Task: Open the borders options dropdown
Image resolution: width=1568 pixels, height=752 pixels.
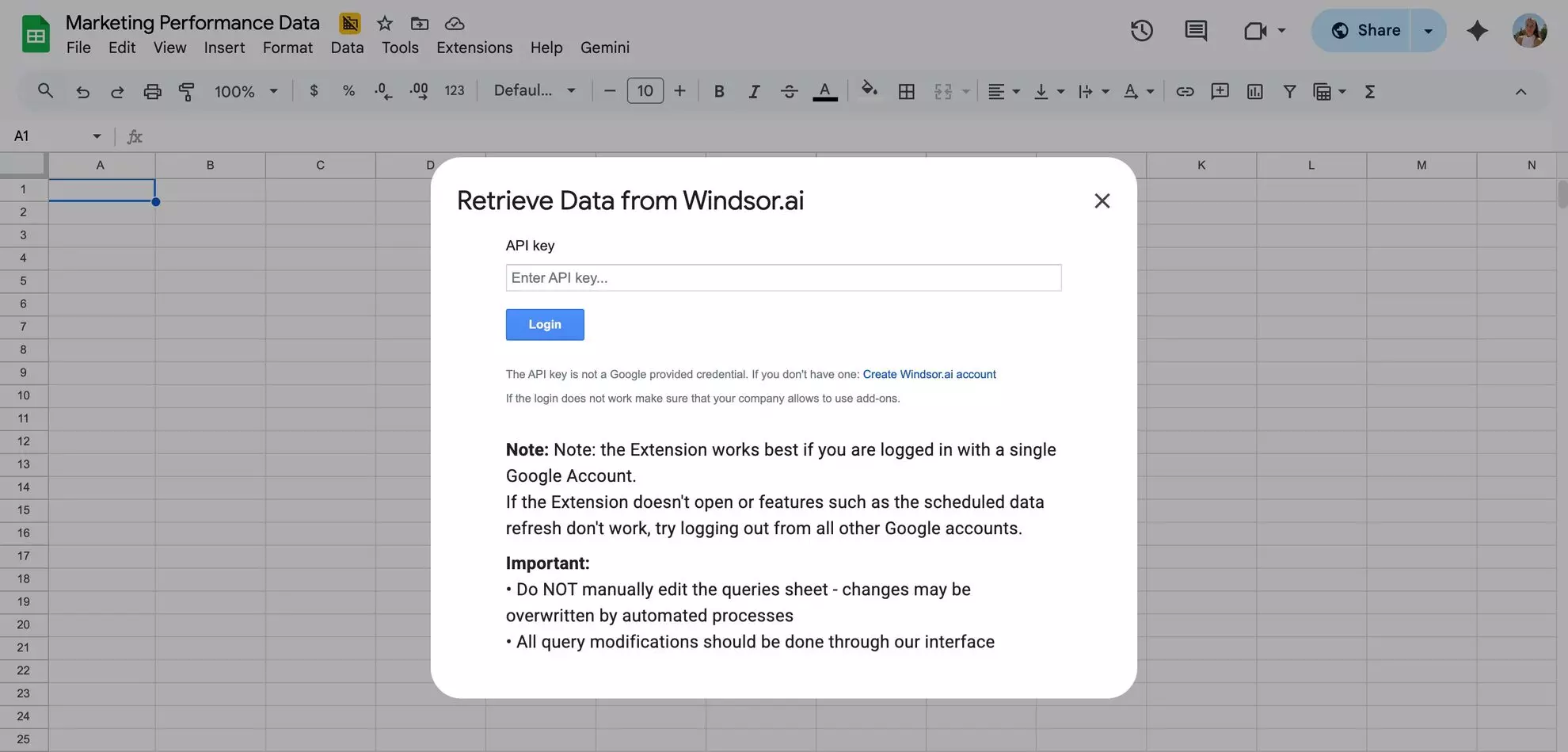Action: click(x=907, y=90)
